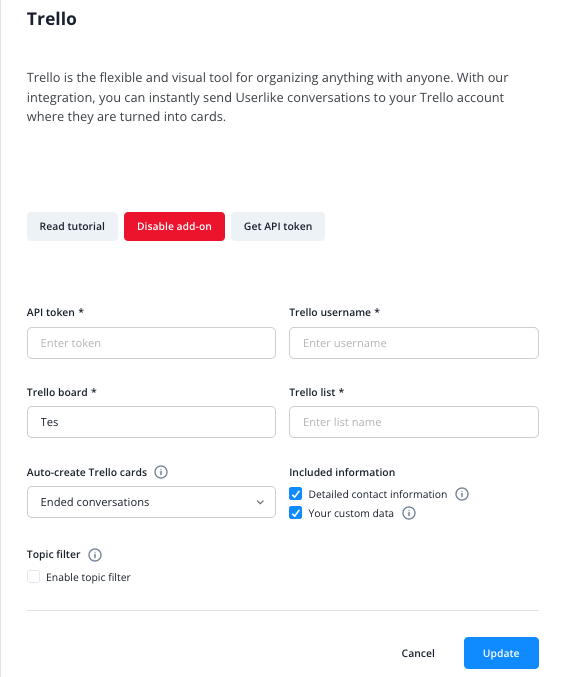
Task: Click info icon next to Your custom data
Action: (x=409, y=513)
